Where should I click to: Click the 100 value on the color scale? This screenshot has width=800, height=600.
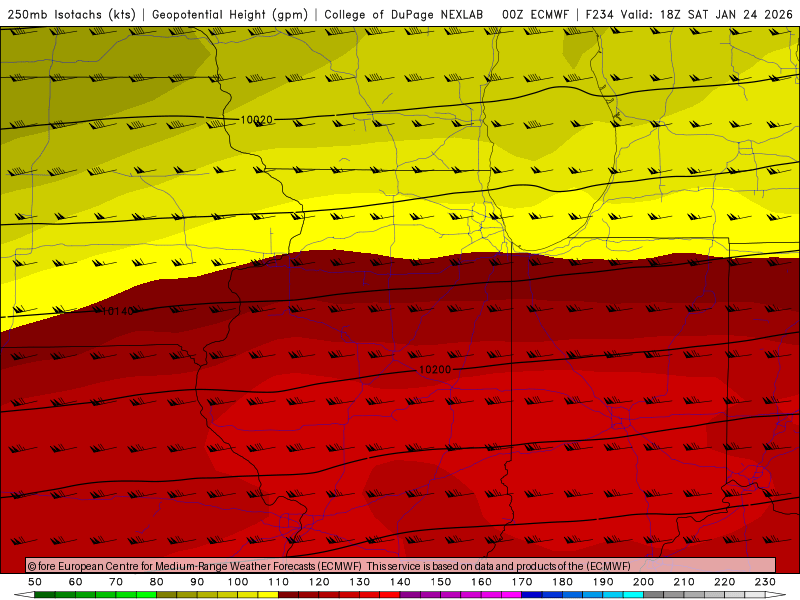pyautogui.click(x=238, y=582)
